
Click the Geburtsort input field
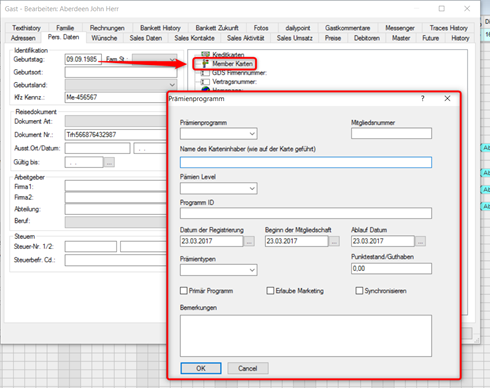pos(121,72)
